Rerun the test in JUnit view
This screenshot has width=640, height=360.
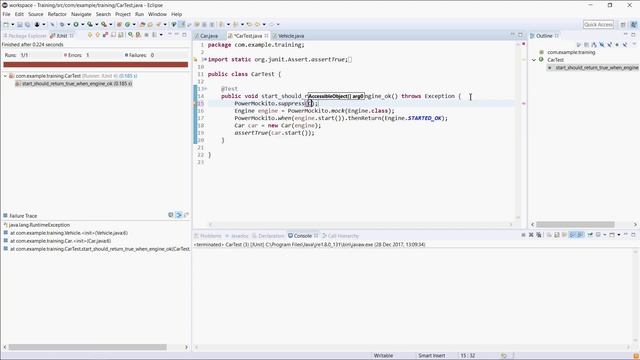pyautogui.click(x=130, y=35)
